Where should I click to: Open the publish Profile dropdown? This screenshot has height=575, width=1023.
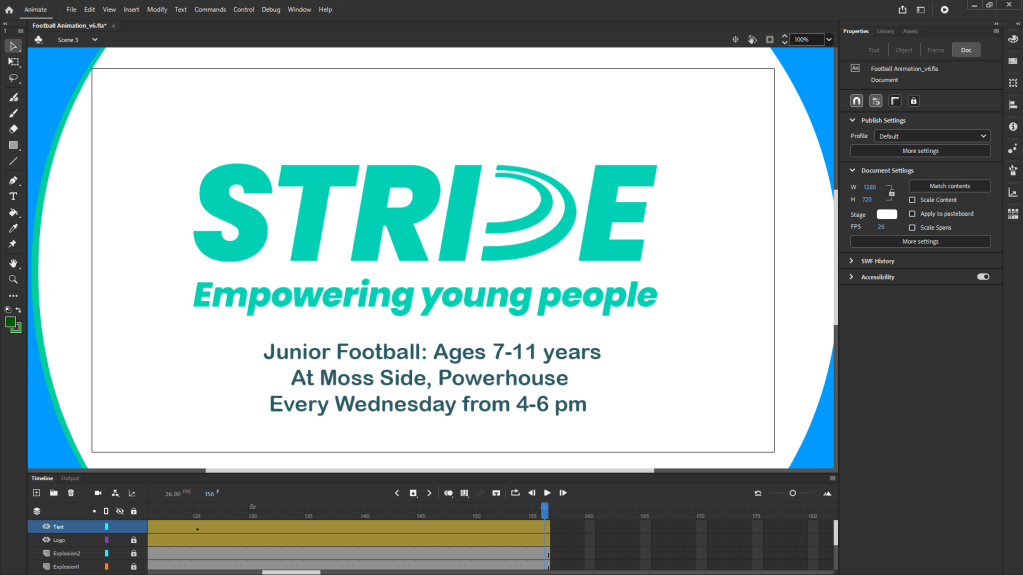click(x=932, y=136)
